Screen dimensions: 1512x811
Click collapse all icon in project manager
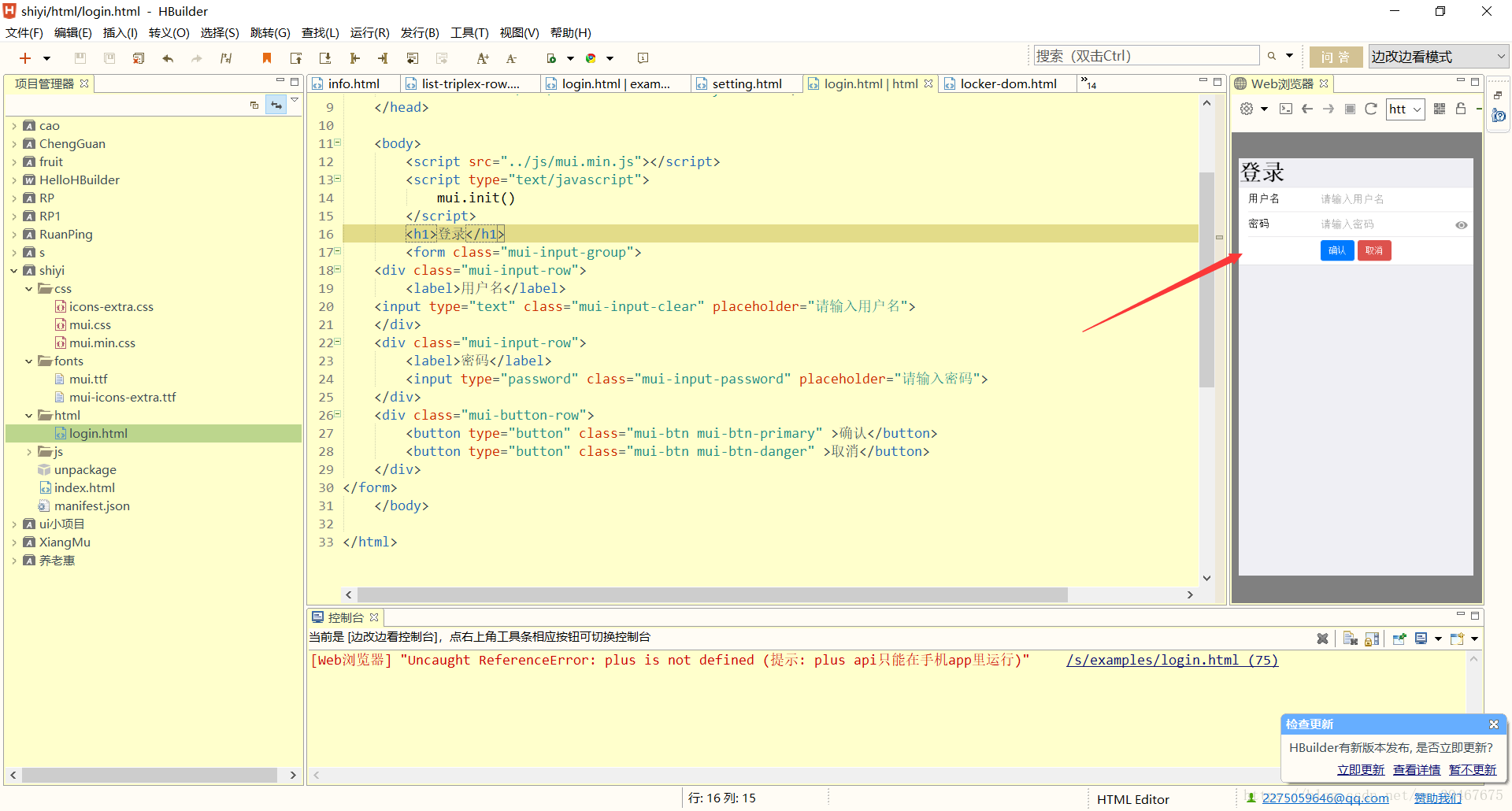pyautogui.click(x=254, y=105)
